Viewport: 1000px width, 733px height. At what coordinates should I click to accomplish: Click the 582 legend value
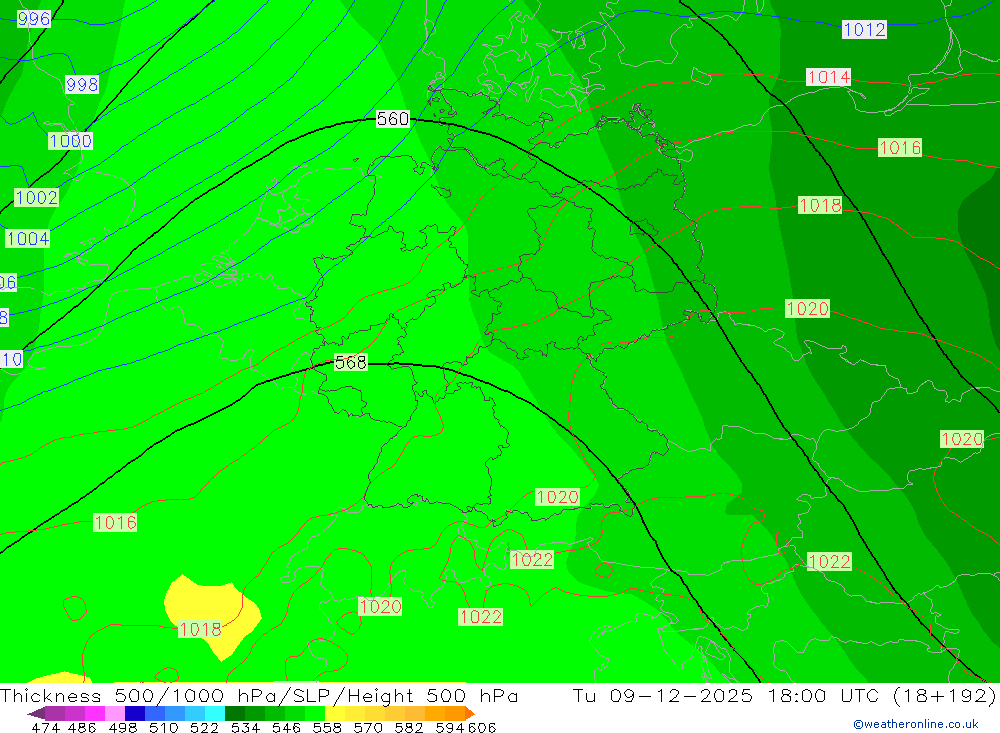click(x=408, y=727)
